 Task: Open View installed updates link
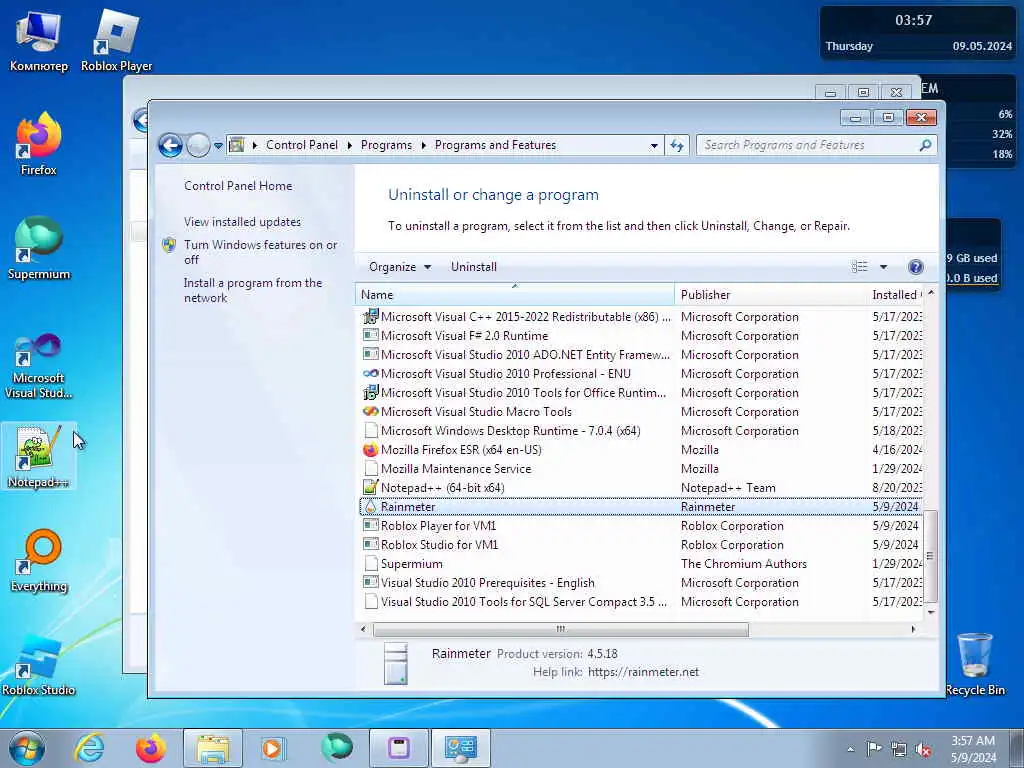[242, 221]
